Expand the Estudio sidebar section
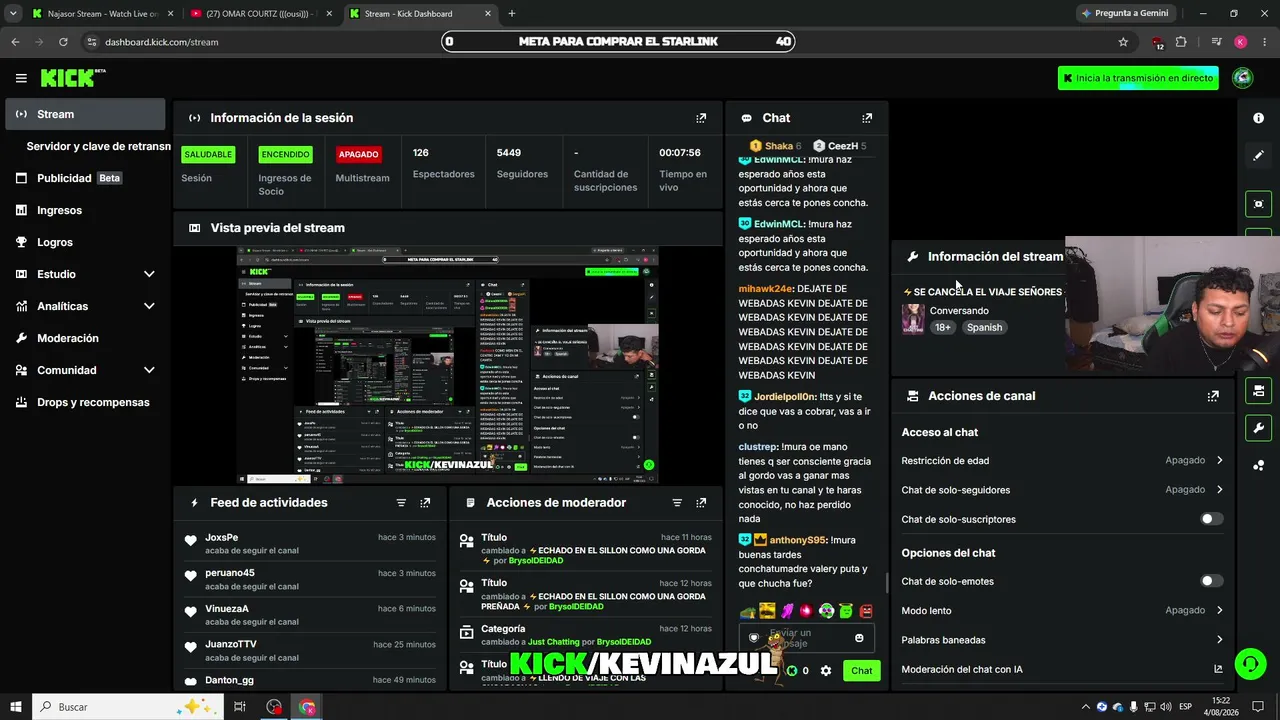The height and width of the screenshot is (720, 1280). pyautogui.click(x=149, y=274)
